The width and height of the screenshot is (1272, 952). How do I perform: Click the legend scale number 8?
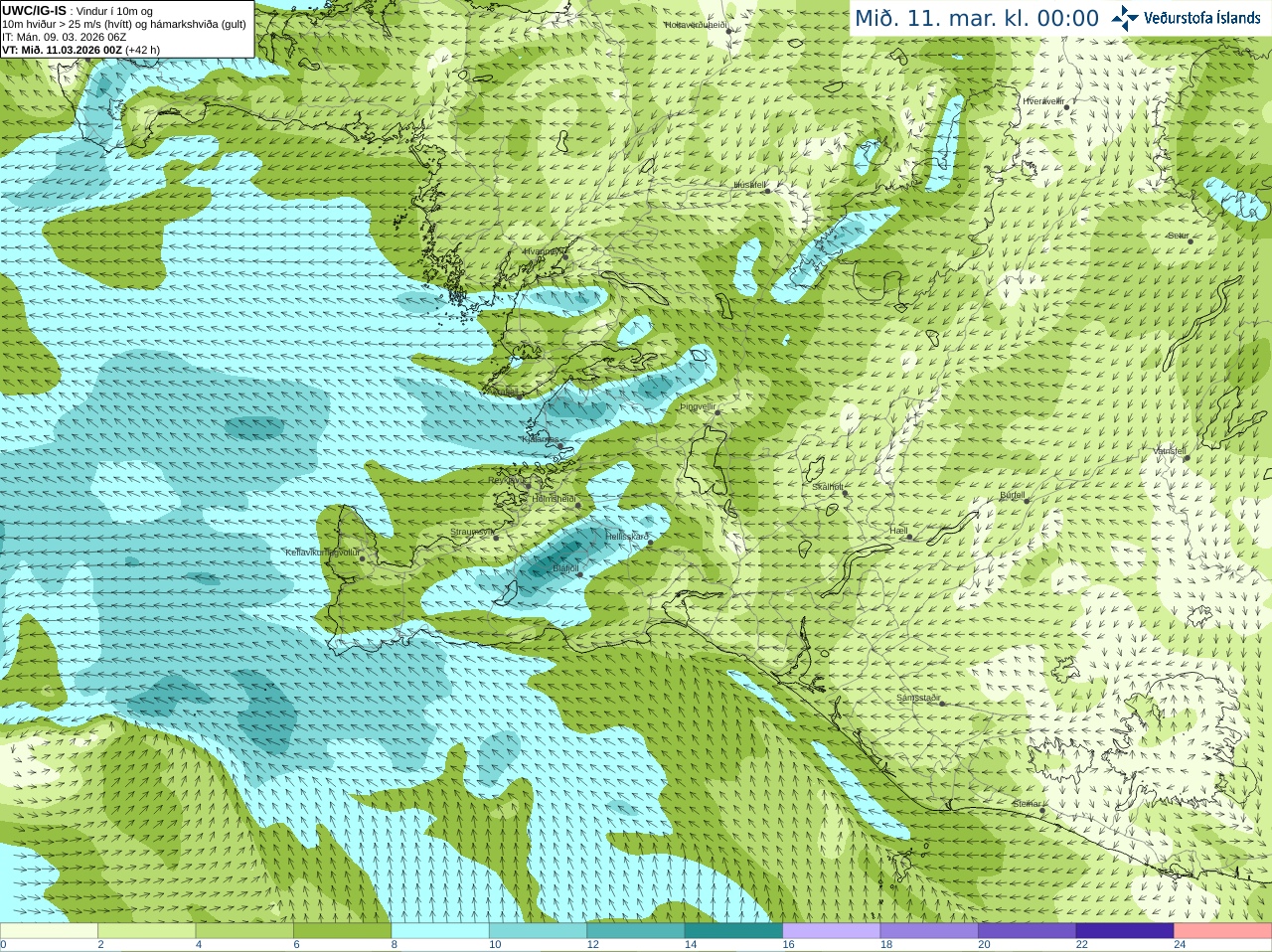[395, 945]
